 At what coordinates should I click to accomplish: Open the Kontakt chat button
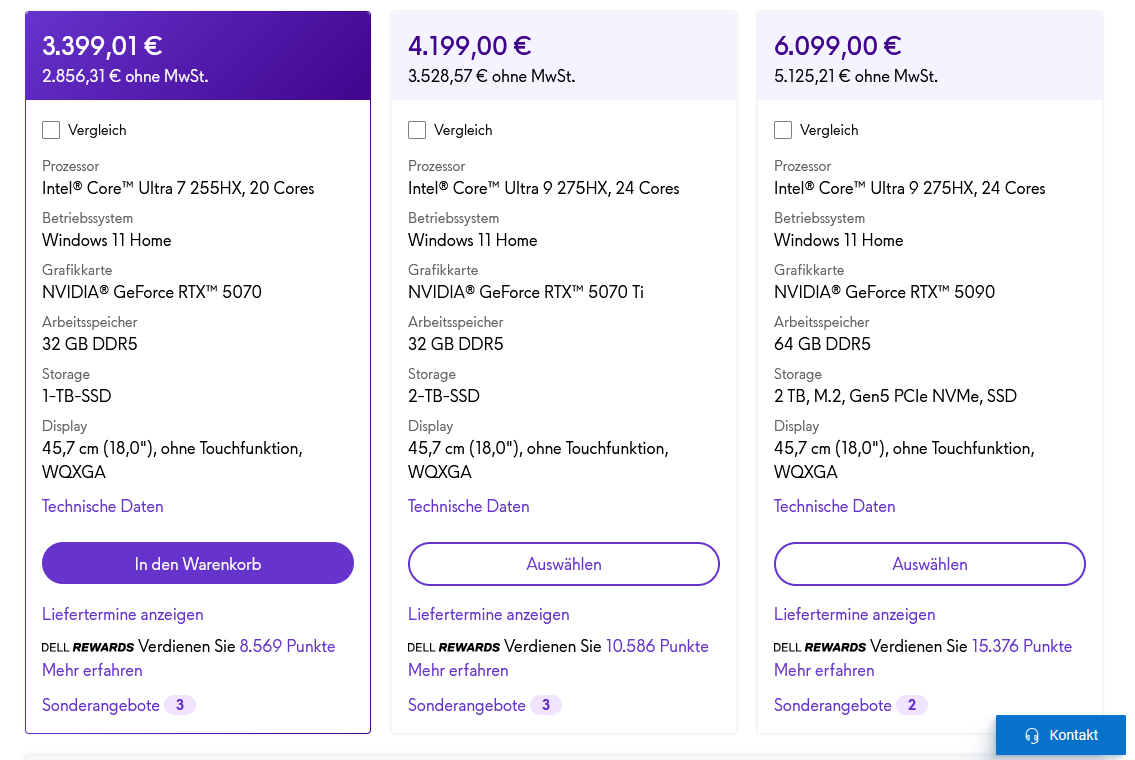(1062, 735)
